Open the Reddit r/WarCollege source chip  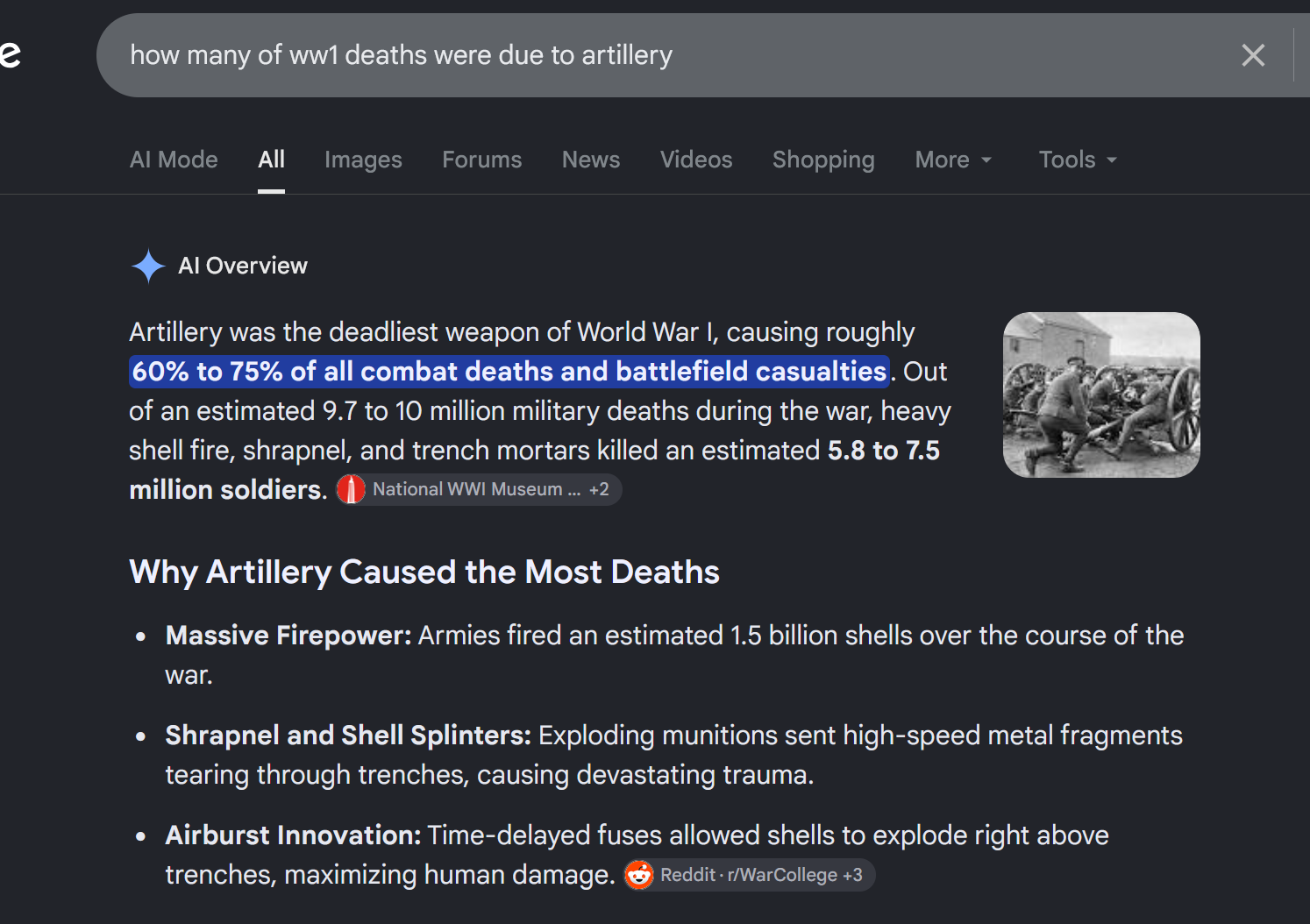749,875
